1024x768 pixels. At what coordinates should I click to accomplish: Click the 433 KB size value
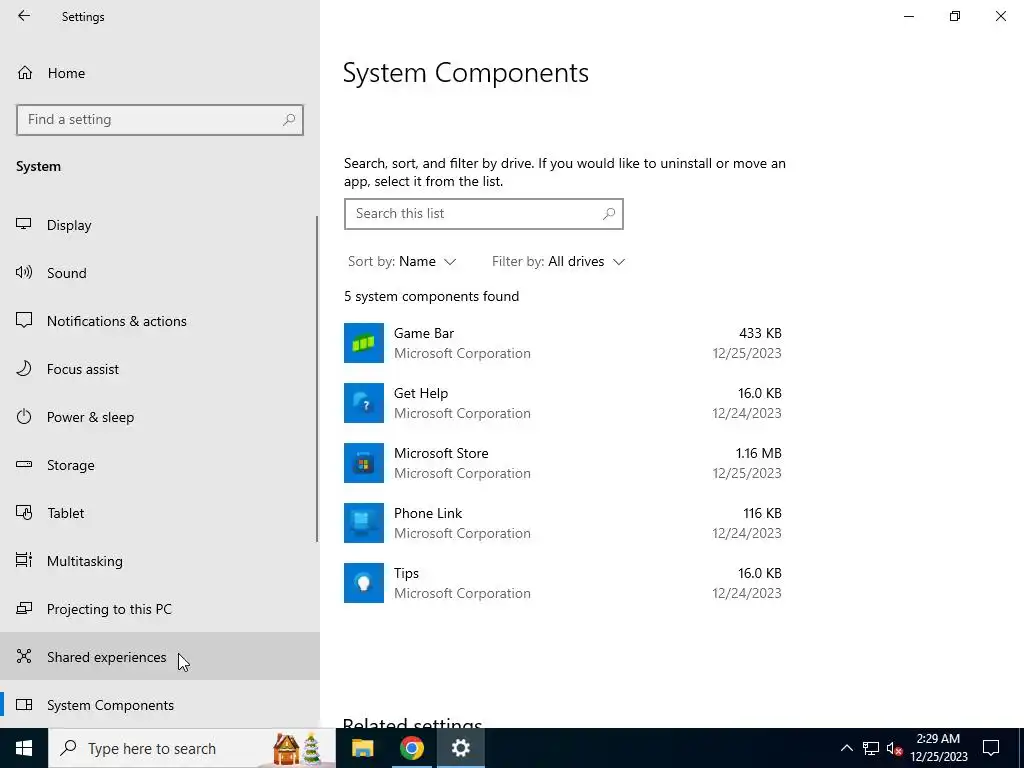tap(760, 333)
